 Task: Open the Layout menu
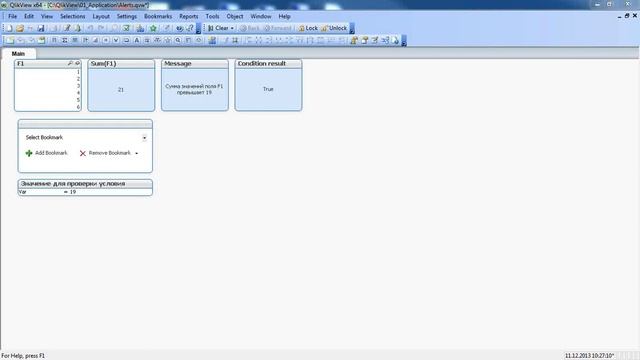[x=101, y=16]
